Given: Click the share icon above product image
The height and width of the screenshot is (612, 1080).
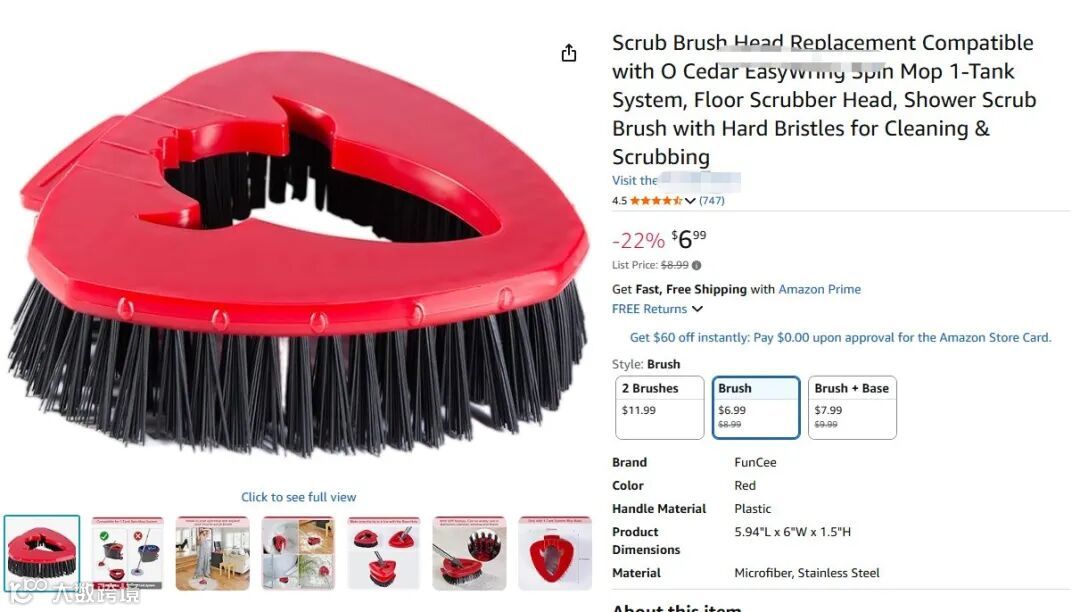Looking at the screenshot, I should click(568, 53).
